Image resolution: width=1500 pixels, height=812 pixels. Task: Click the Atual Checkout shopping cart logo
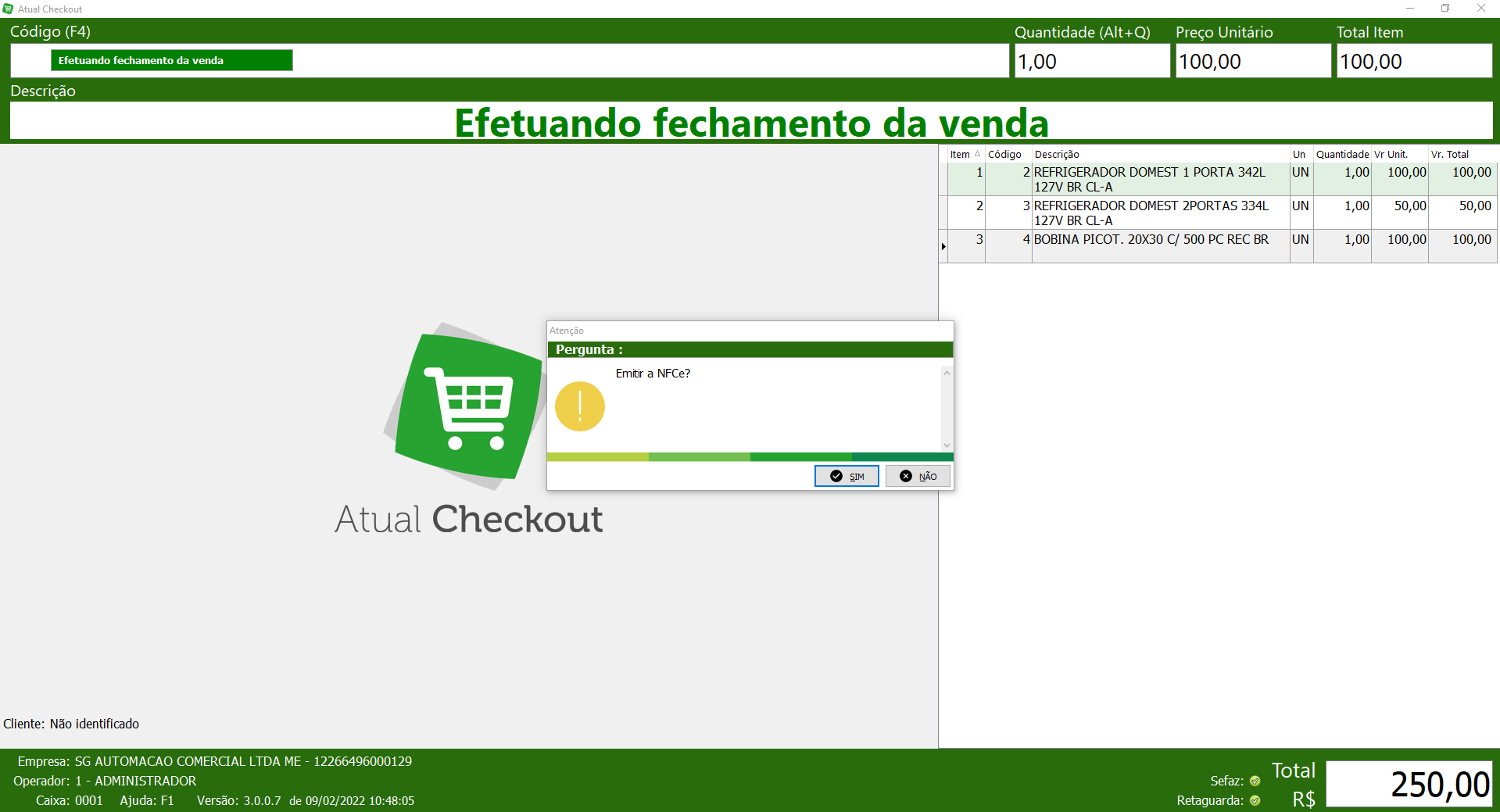(467, 406)
